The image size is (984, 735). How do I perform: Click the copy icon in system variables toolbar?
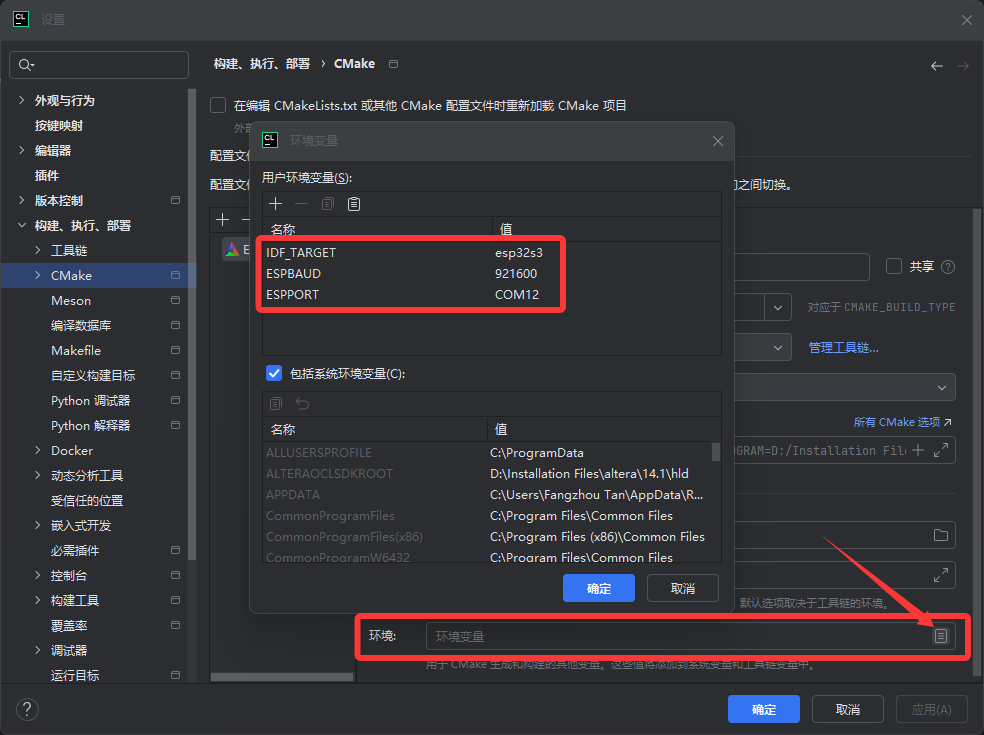pyautogui.click(x=276, y=404)
